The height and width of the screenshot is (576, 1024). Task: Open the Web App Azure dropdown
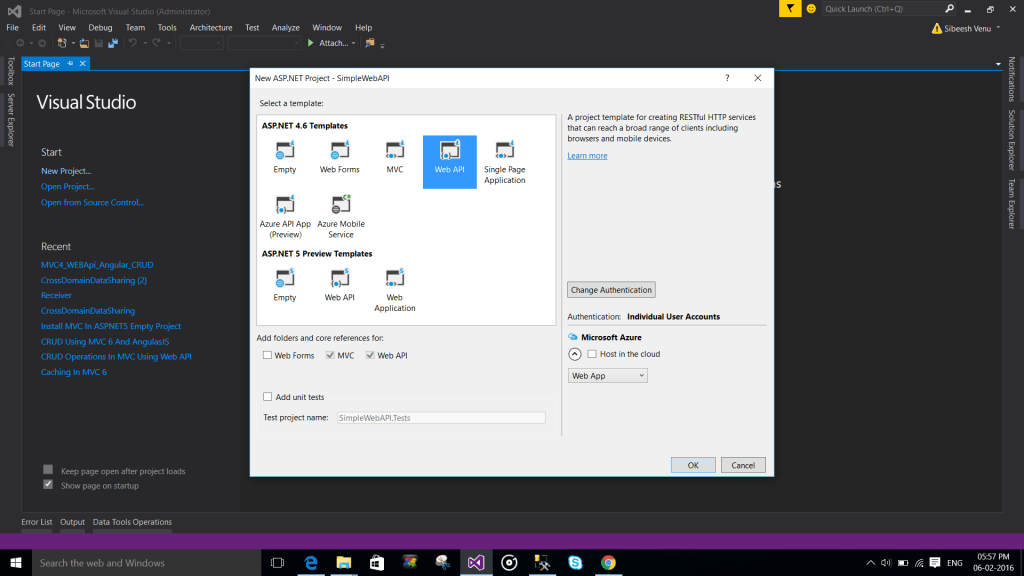coord(608,376)
